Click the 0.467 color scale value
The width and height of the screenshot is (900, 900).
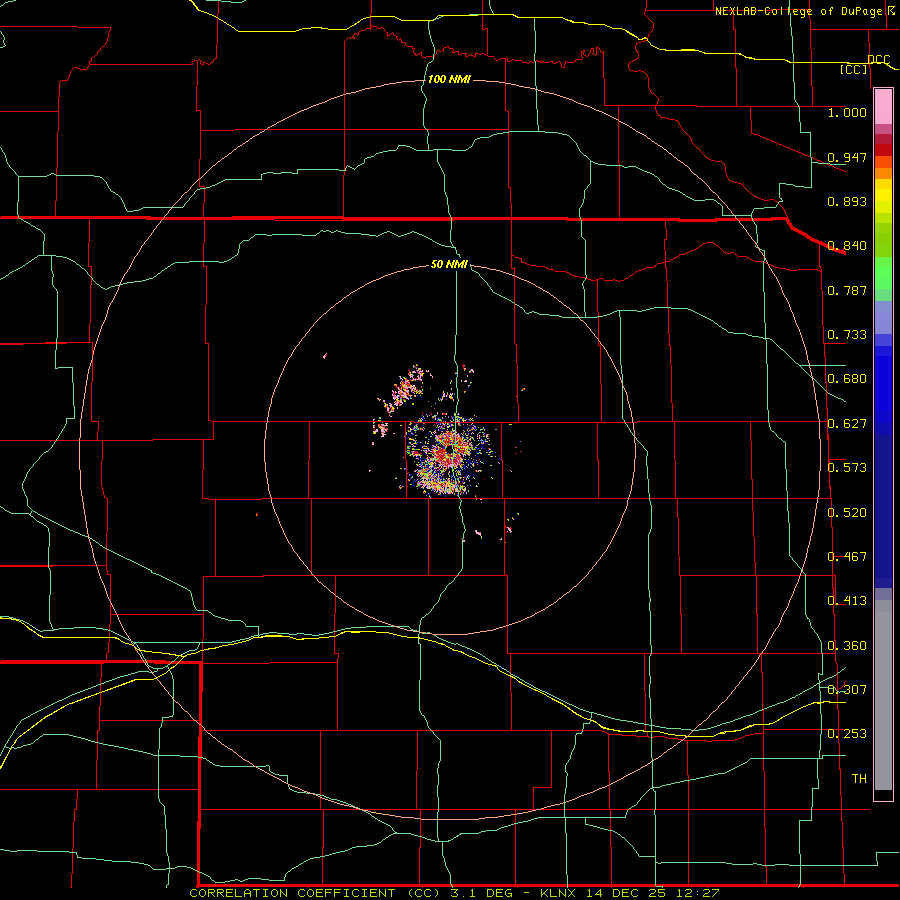pyautogui.click(x=847, y=557)
